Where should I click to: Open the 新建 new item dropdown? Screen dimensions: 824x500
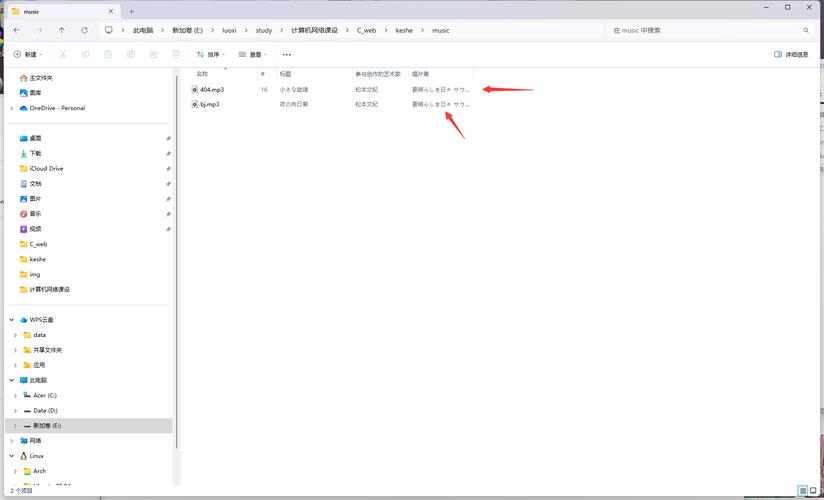pyautogui.click(x=28, y=54)
